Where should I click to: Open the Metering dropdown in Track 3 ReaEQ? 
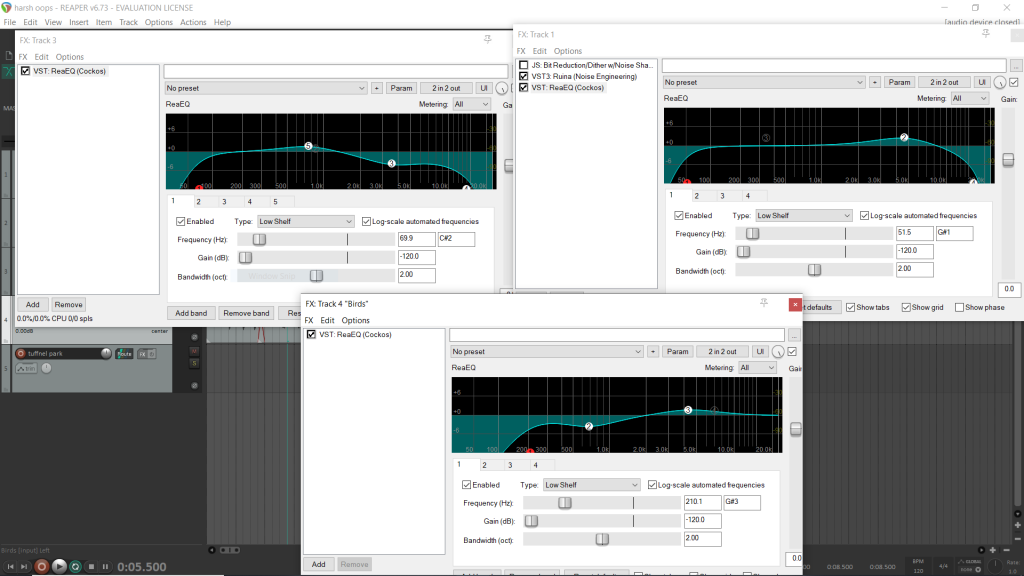pos(471,104)
